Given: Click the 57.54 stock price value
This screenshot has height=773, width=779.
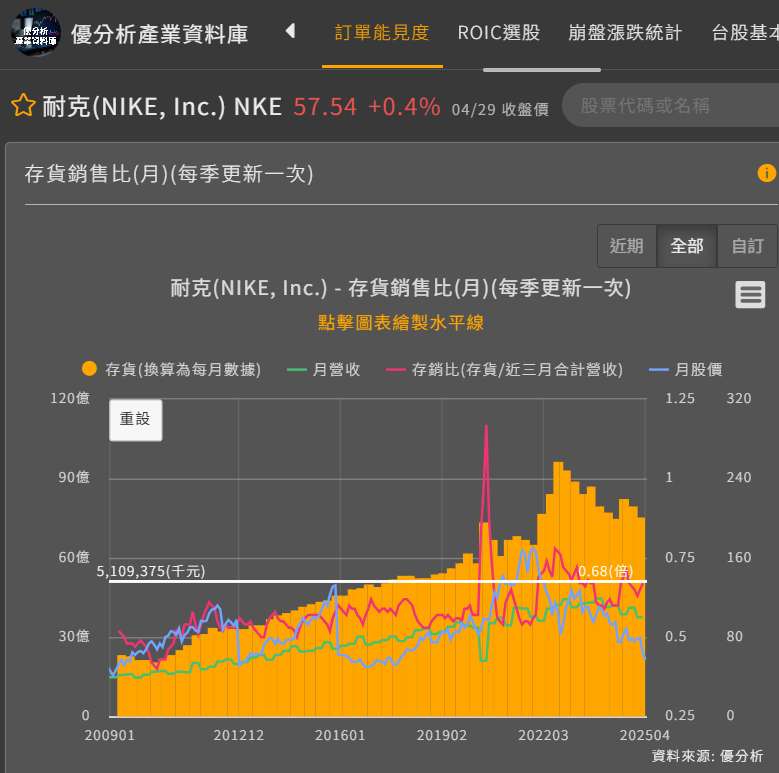Looking at the screenshot, I should [x=325, y=106].
